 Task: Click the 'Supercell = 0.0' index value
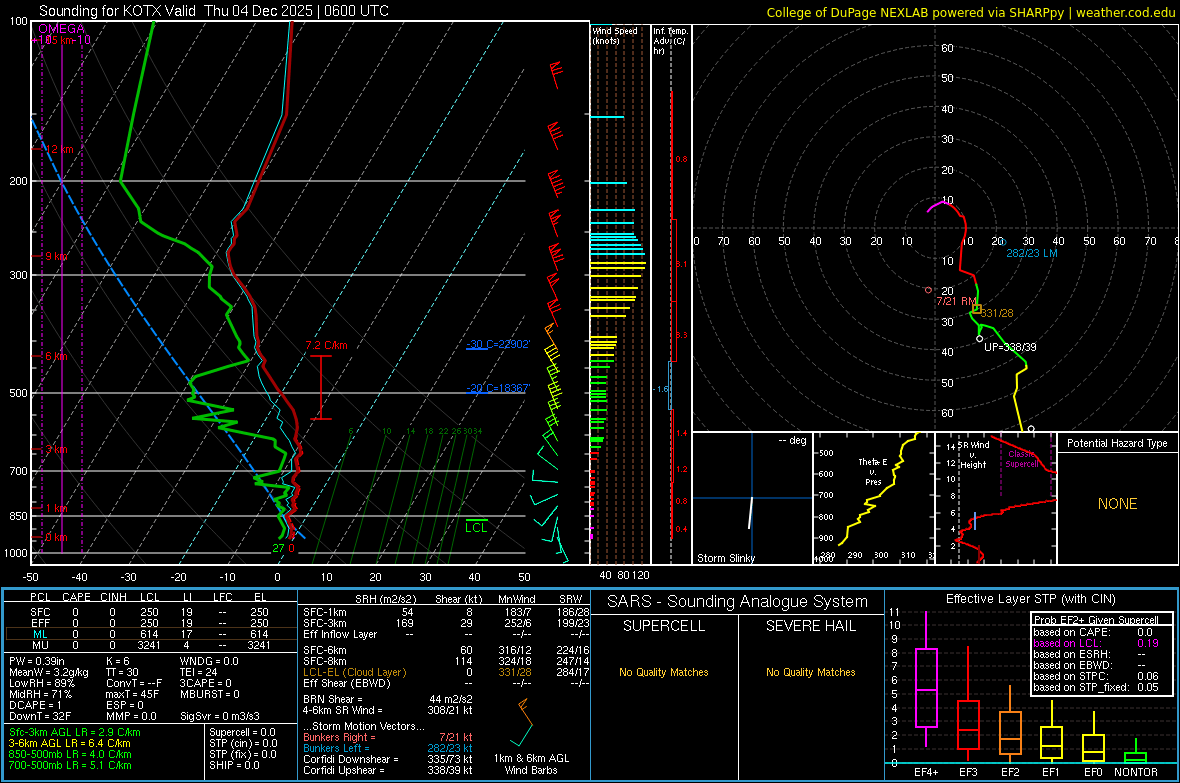(x=242, y=732)
